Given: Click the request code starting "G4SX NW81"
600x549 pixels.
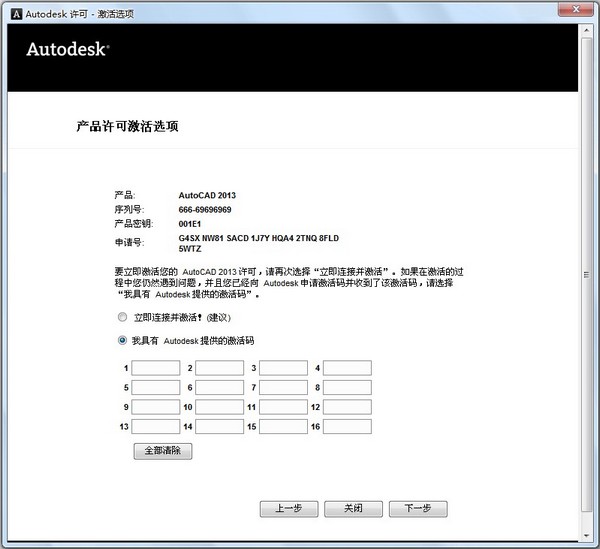Looking at the screenshot, I should pos(259,238).
